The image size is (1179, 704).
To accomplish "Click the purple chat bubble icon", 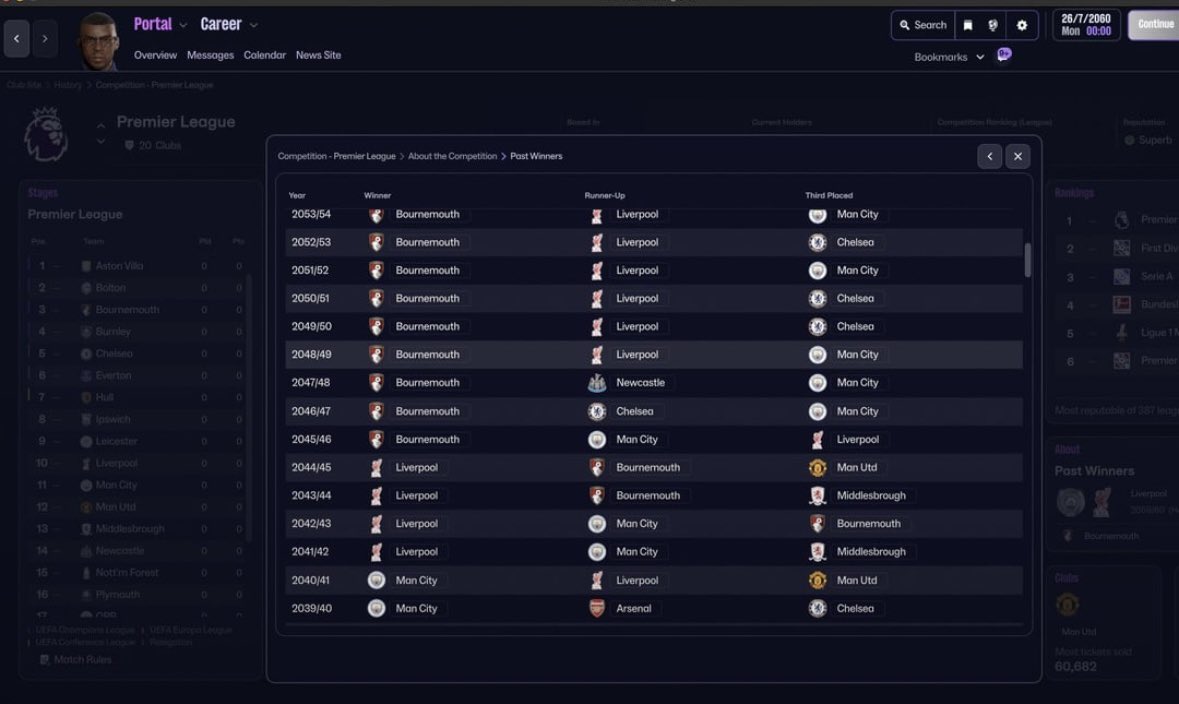I will point(1004,54).
